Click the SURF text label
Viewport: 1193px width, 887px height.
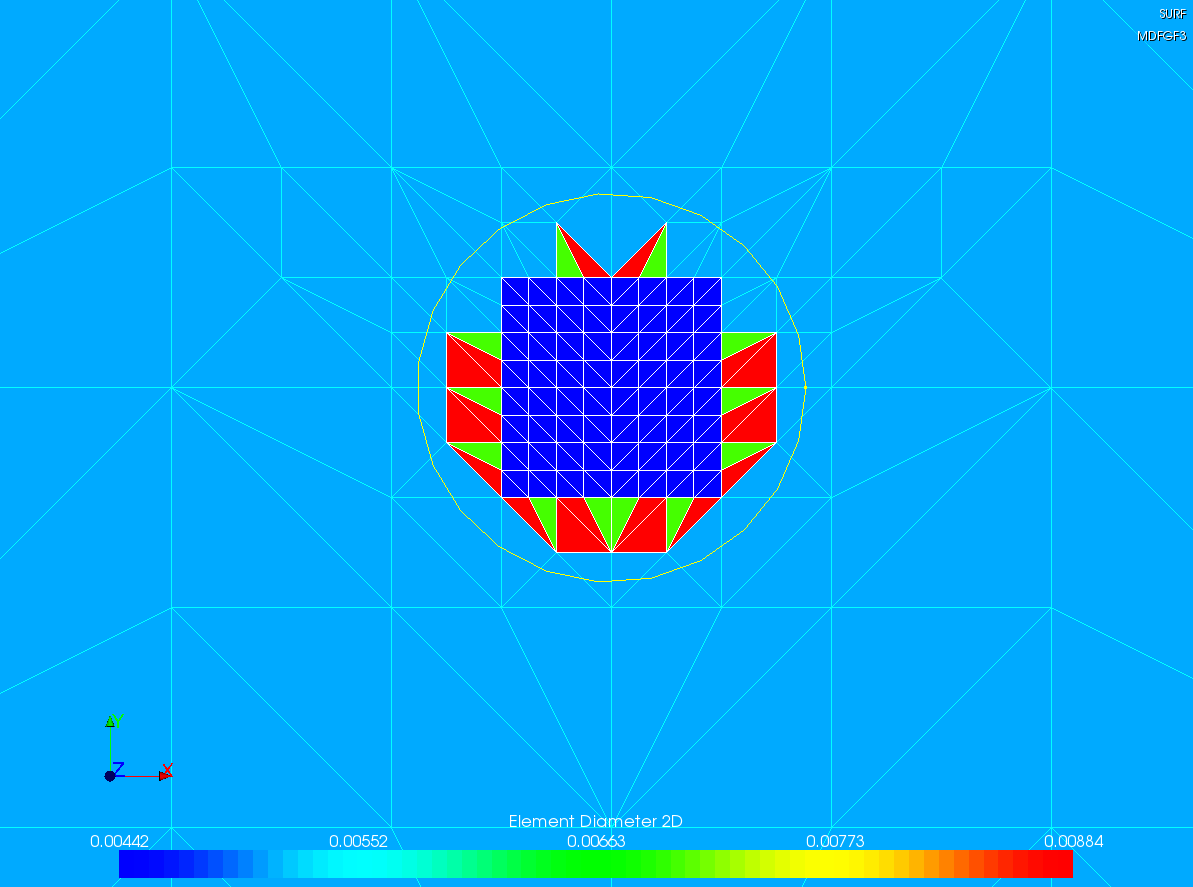(x=1172, y=14)
